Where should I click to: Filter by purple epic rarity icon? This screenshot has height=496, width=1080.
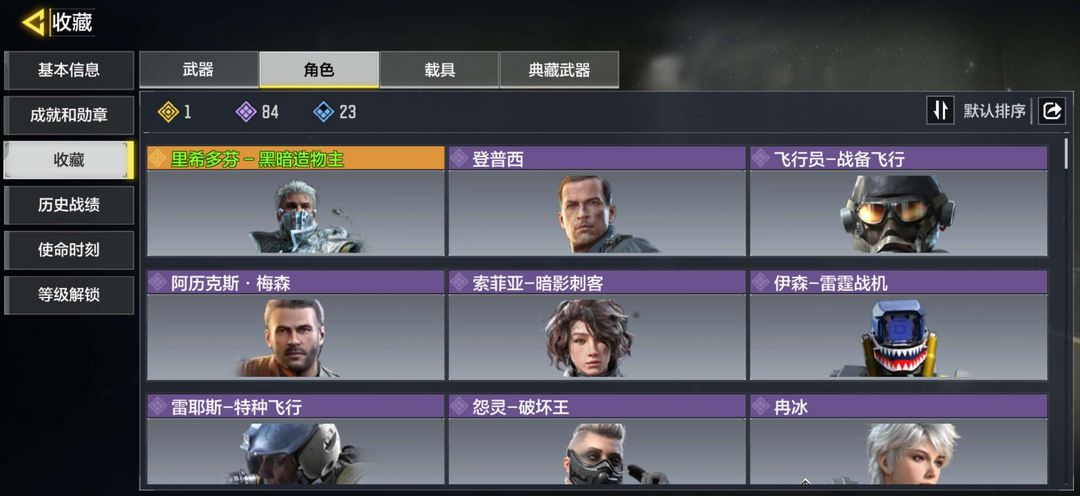(x=246, y=112)
